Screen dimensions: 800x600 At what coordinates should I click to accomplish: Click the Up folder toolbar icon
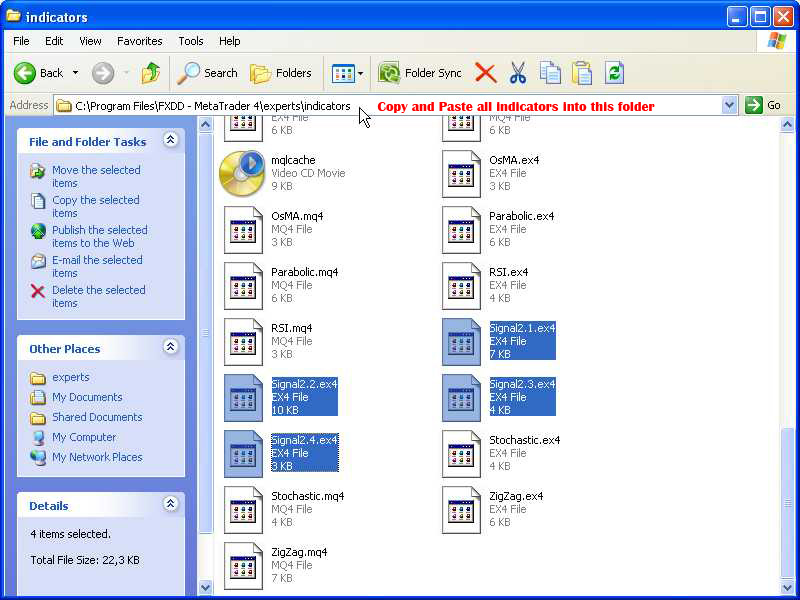(151, 73)
